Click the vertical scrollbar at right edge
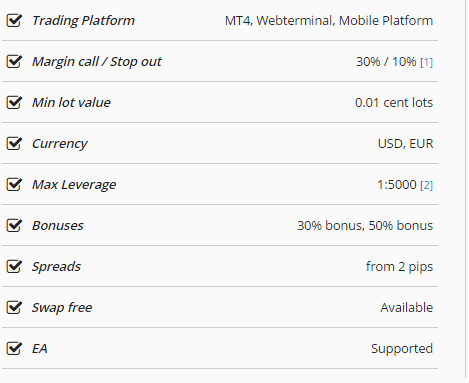Screen dimensions: 469x383 (467, 189)
